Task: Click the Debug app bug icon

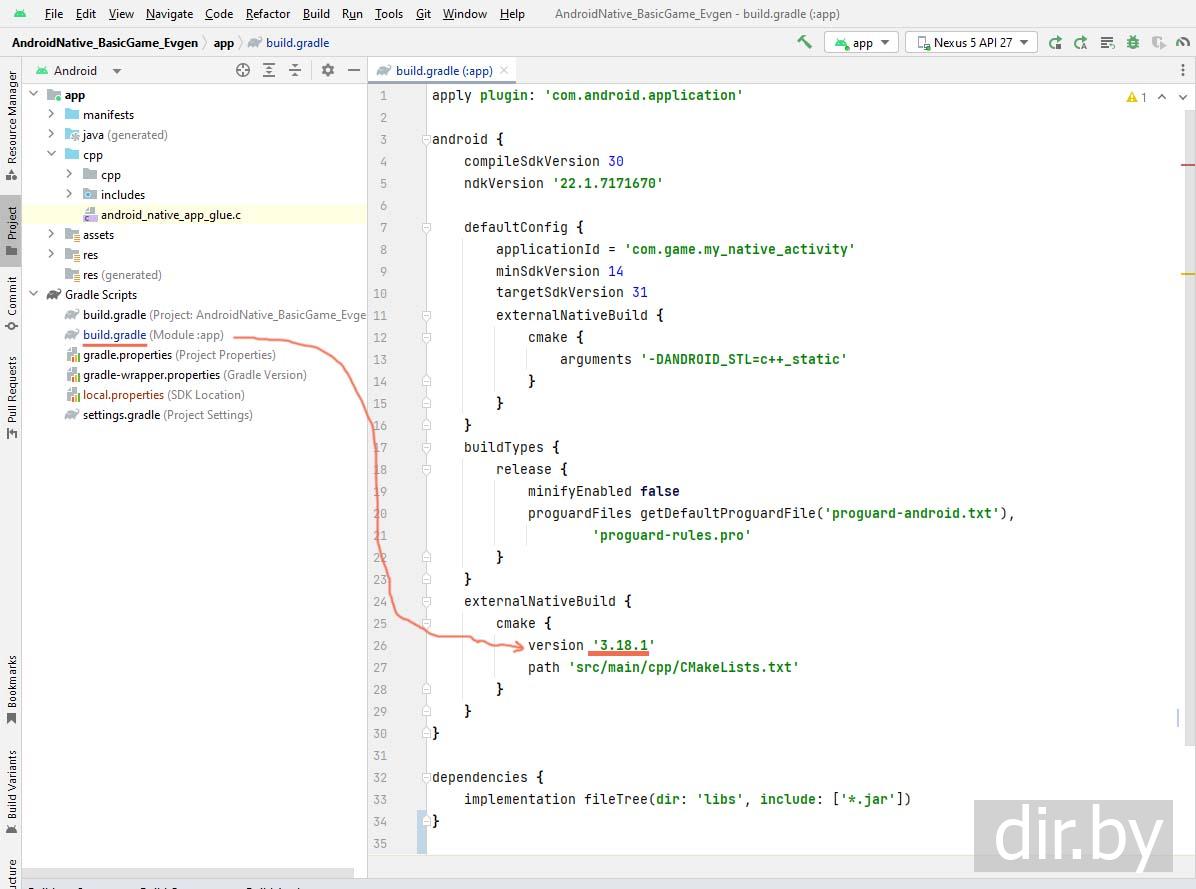Action: [1133, 42]
